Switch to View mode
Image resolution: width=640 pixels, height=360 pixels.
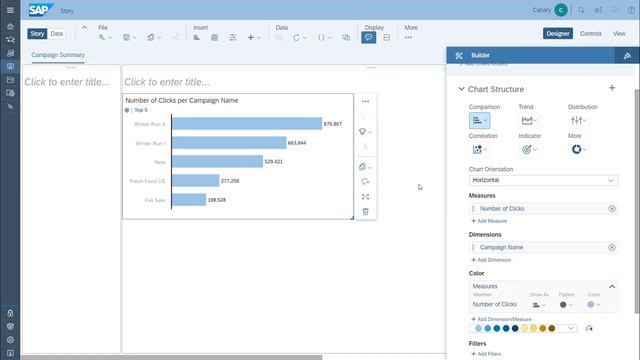619,33
